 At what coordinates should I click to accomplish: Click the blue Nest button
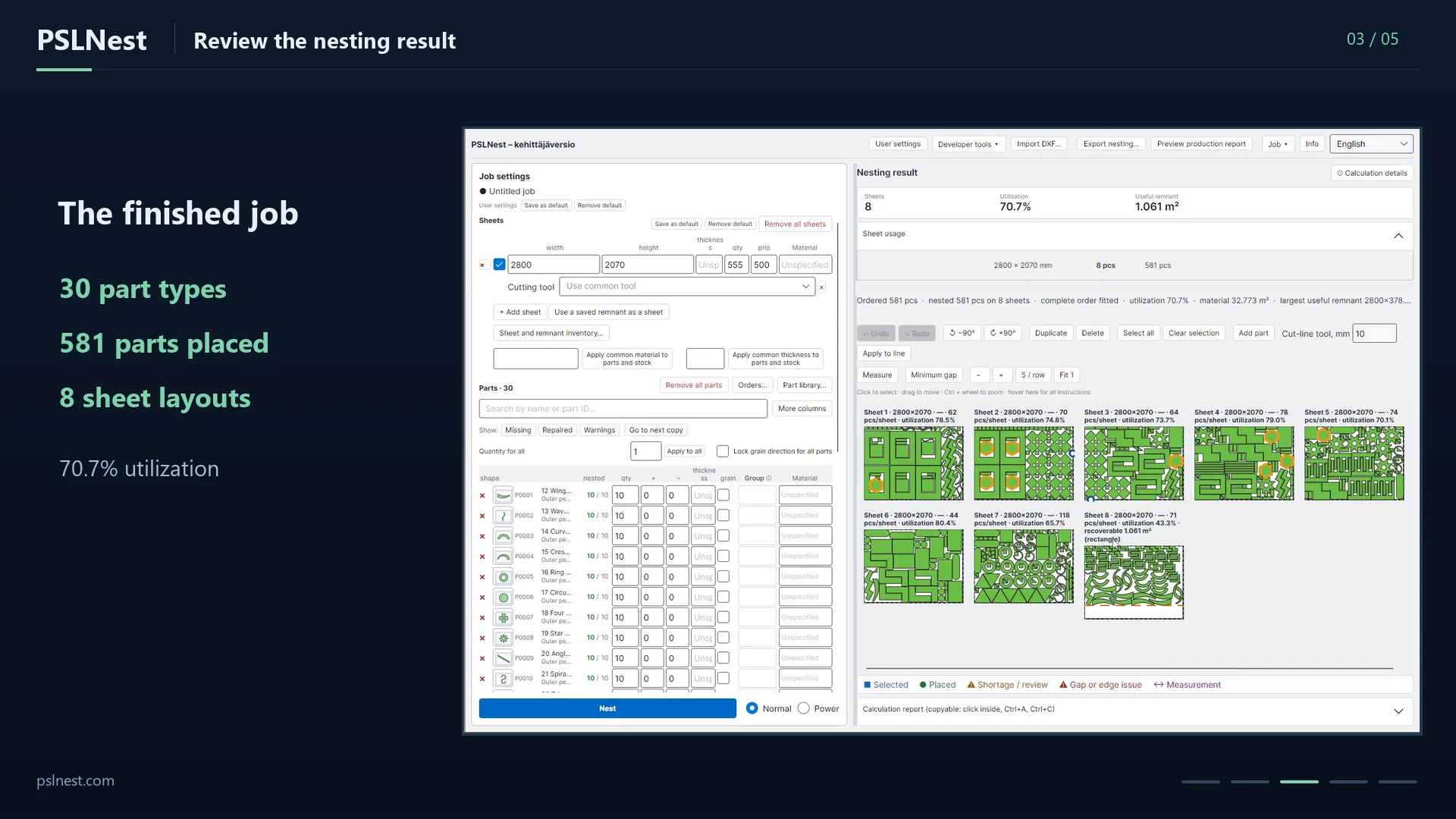coord(607,708)
